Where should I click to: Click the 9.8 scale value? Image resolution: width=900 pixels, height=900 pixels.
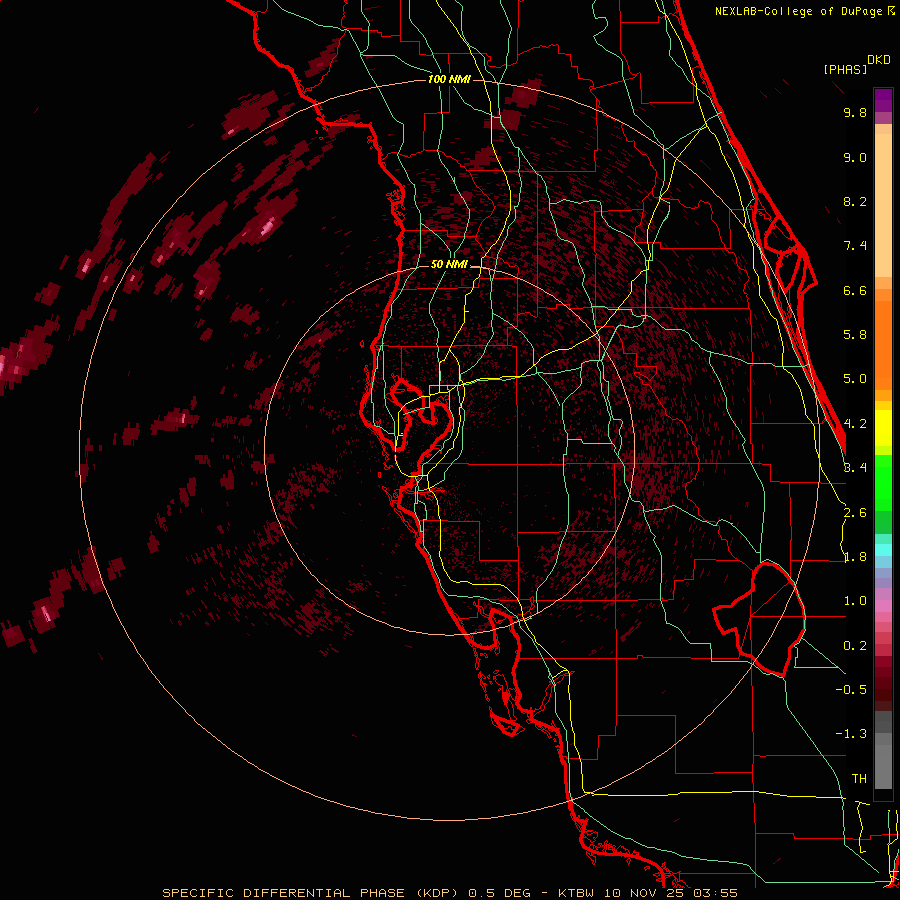[855, 112]
